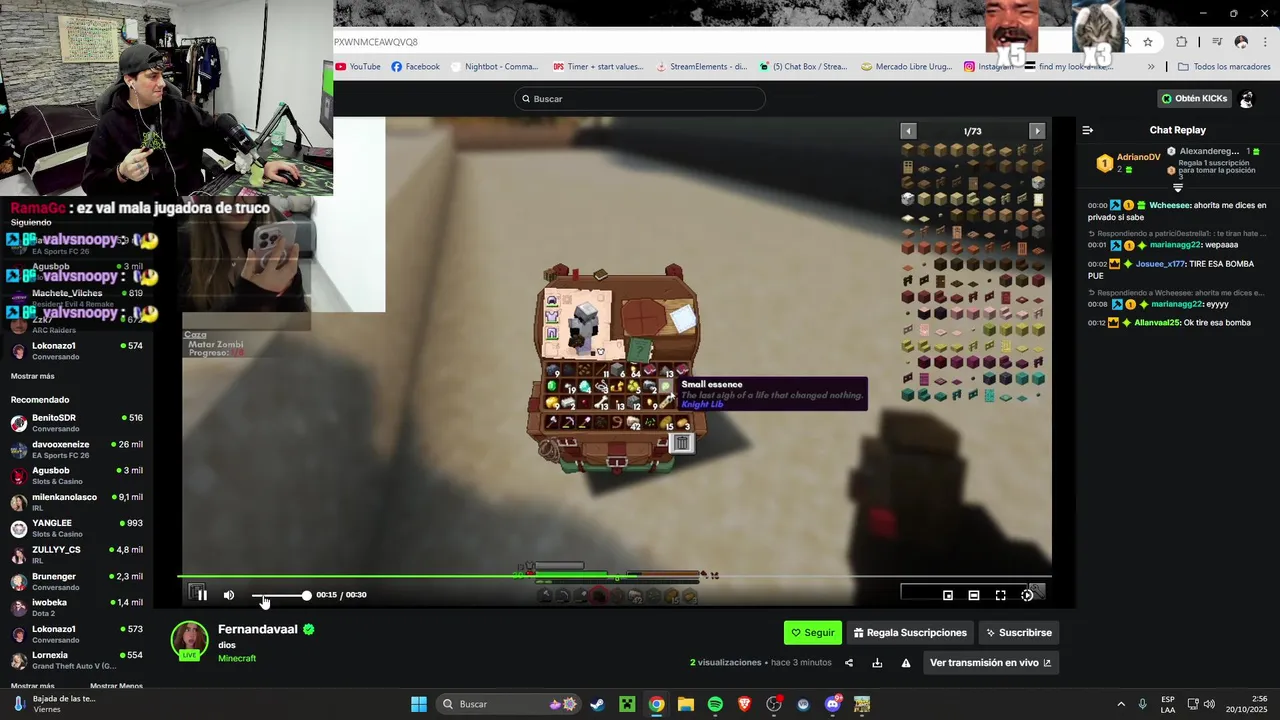
Task: Share the clip via share icon
Action: pyautogui.click(x=849, y=663)
